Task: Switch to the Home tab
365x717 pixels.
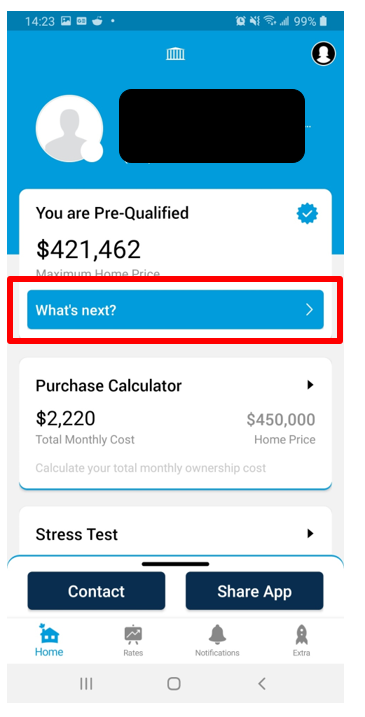Action: [49, 640]
